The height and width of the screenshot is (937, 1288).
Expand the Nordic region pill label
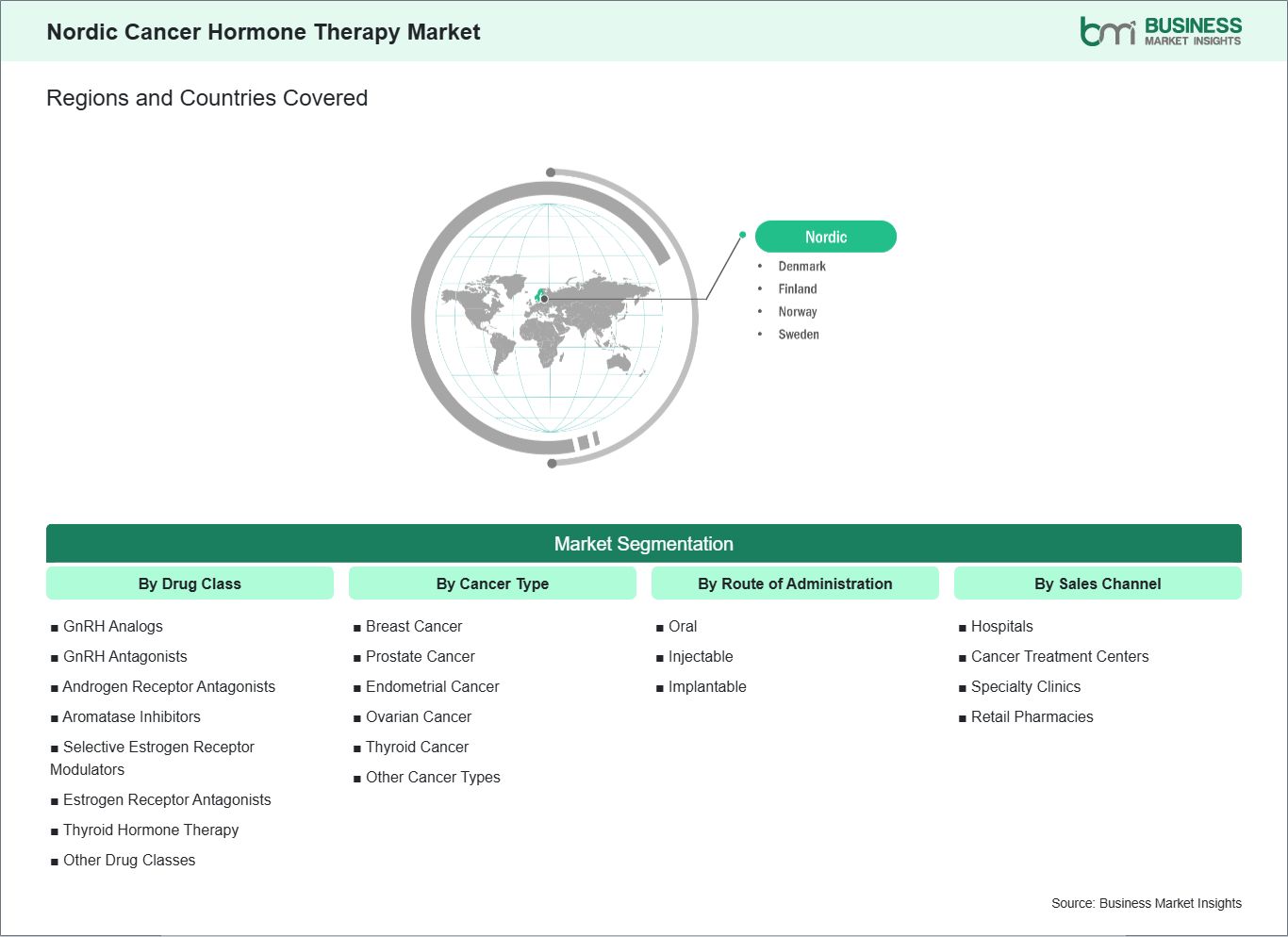click(x=826, y=237)
